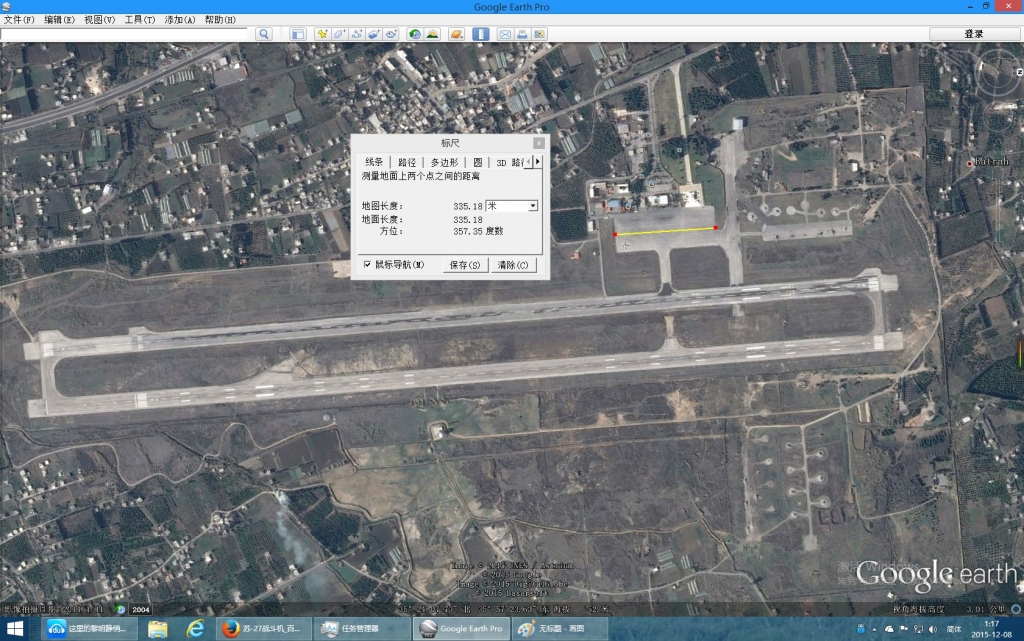Show historical imagery with the clock icon

pyautogui.click(x=415, y=34)
